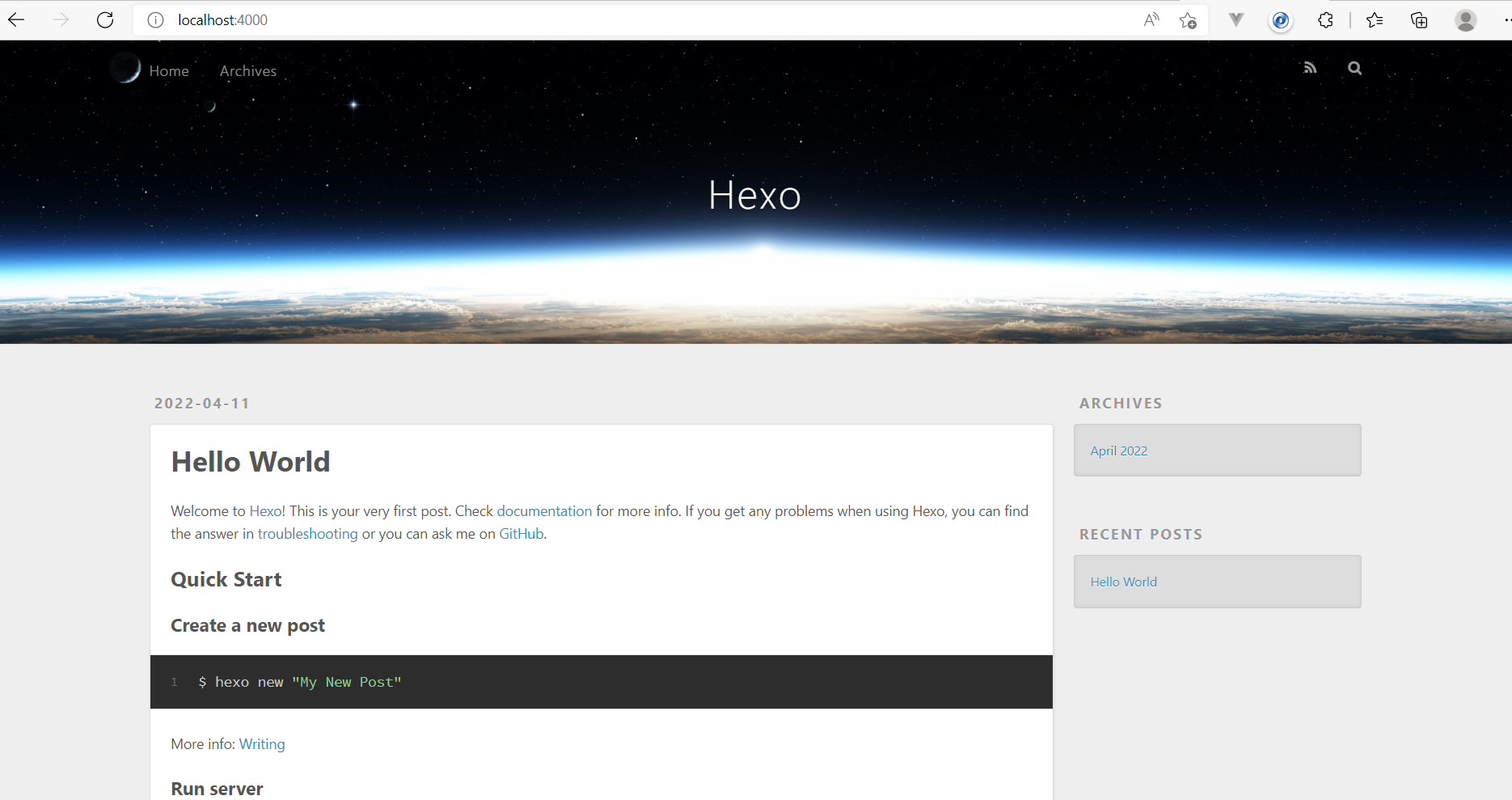Open the GitHub link in the post
This screenshot has height=800, width=1512.
click(x=522, y=534)
